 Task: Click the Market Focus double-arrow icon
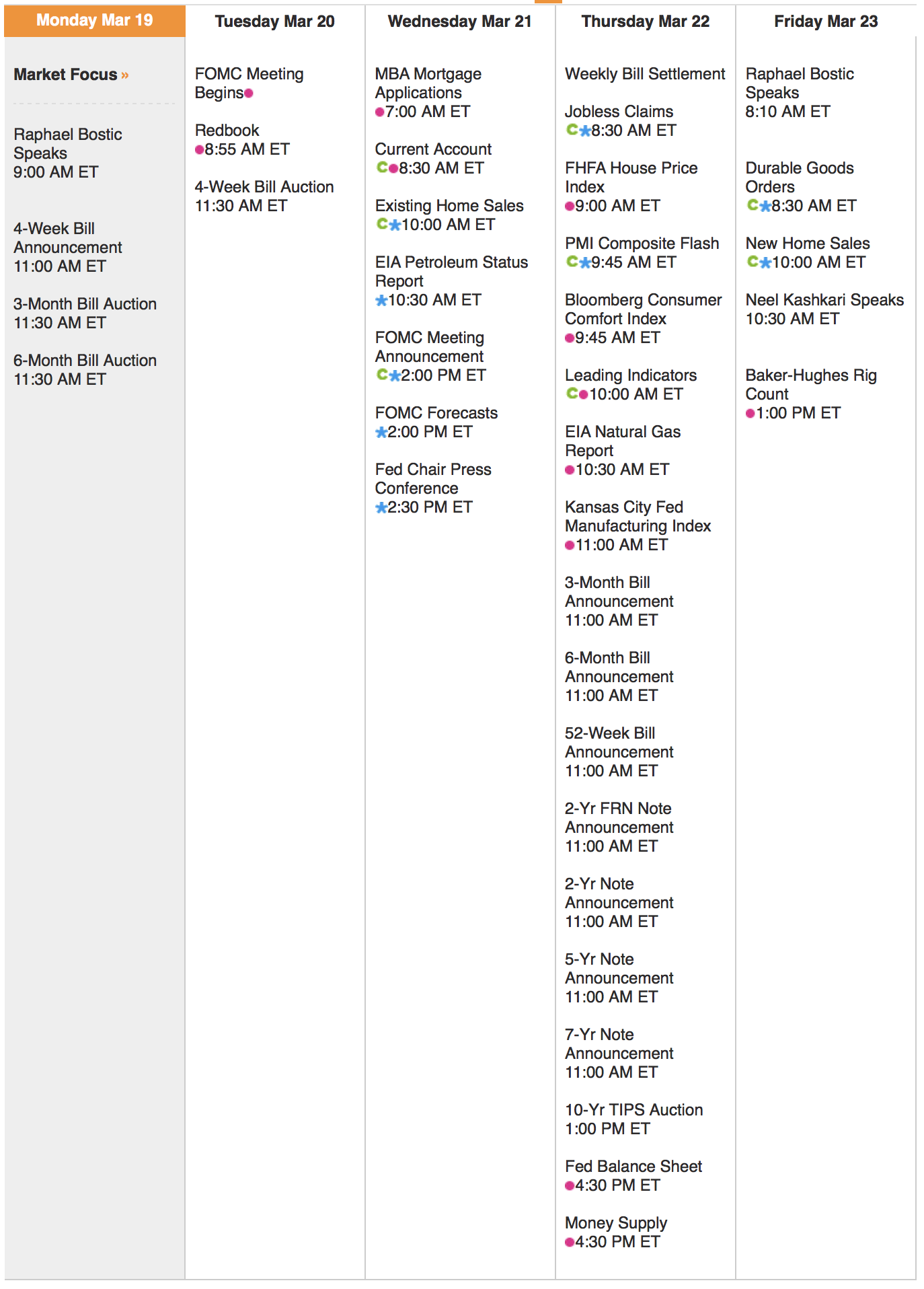tap(125, 75)
